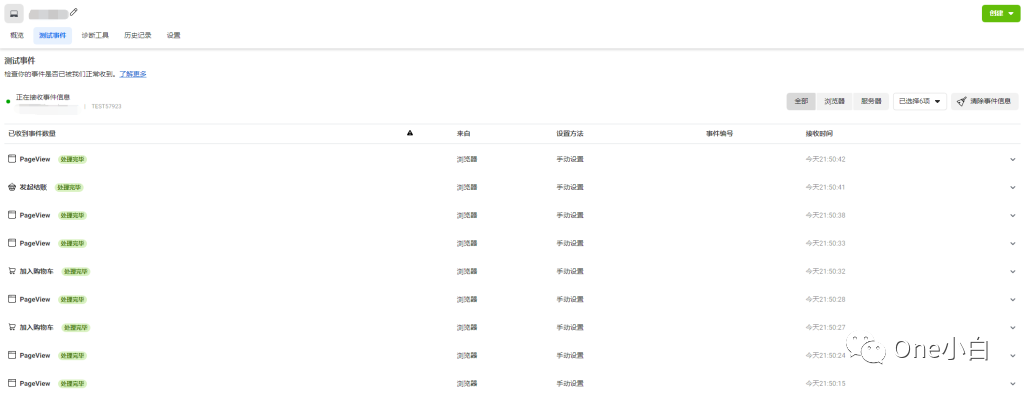The height and width of the screenshot is (394, 1024).
Task: Click the 发起结账 event name
Action: coord(33,188)
